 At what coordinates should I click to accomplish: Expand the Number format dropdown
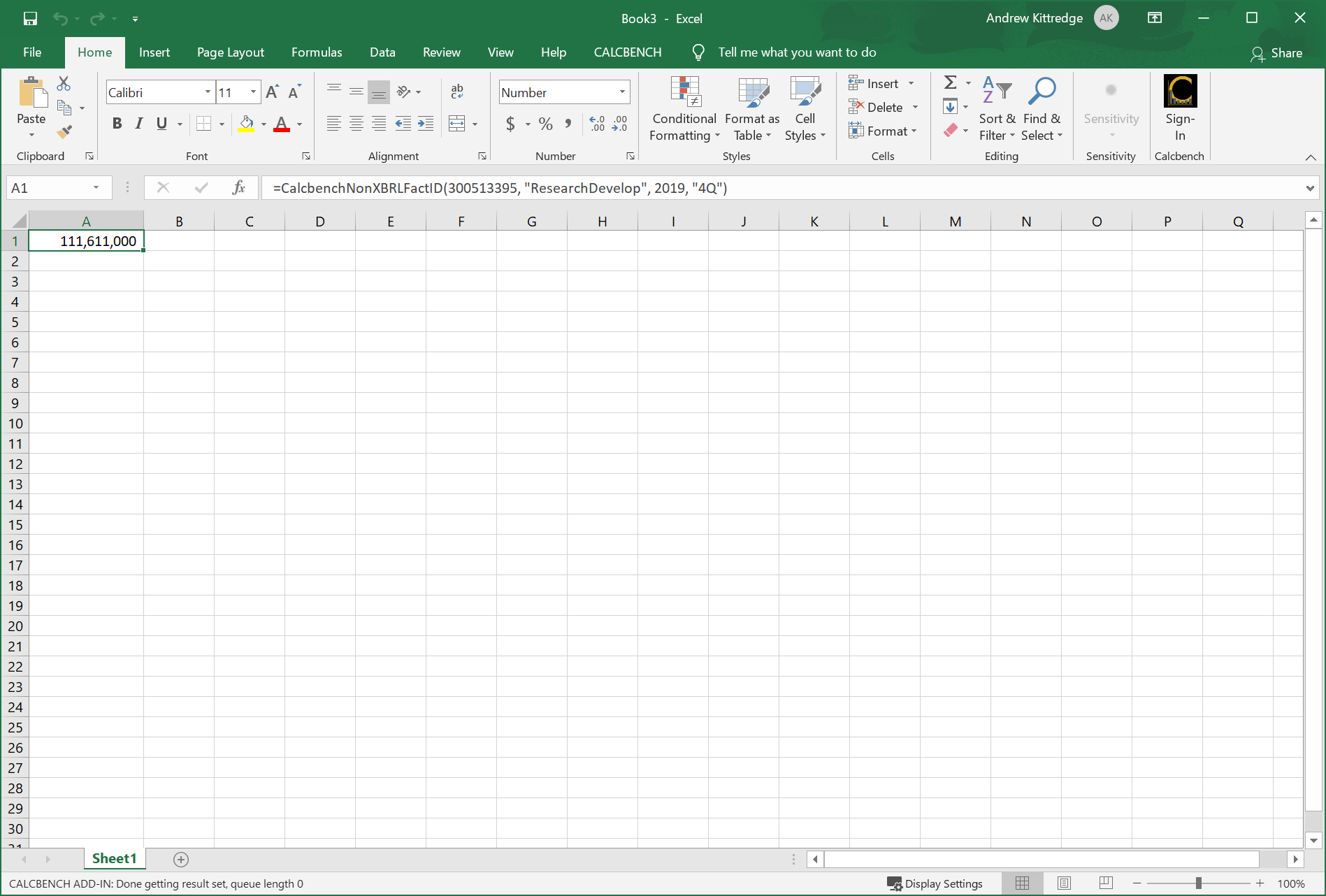621,92
